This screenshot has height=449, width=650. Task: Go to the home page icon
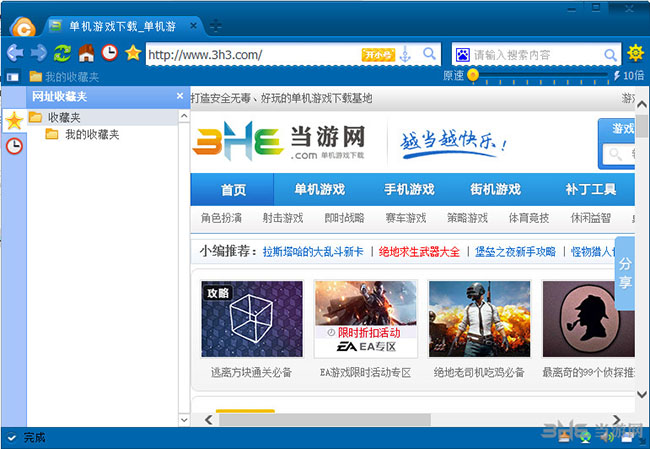pos(86,53)
